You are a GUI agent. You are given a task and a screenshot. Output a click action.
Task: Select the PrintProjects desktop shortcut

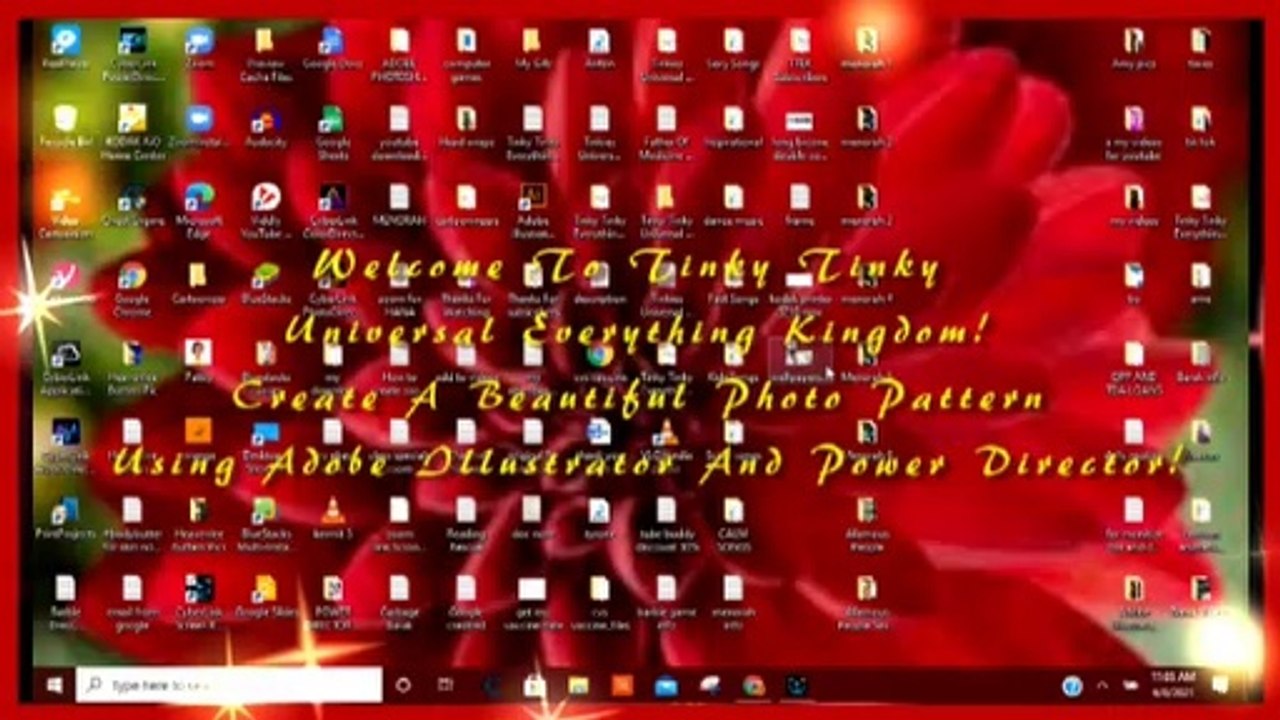click(66, 518)
